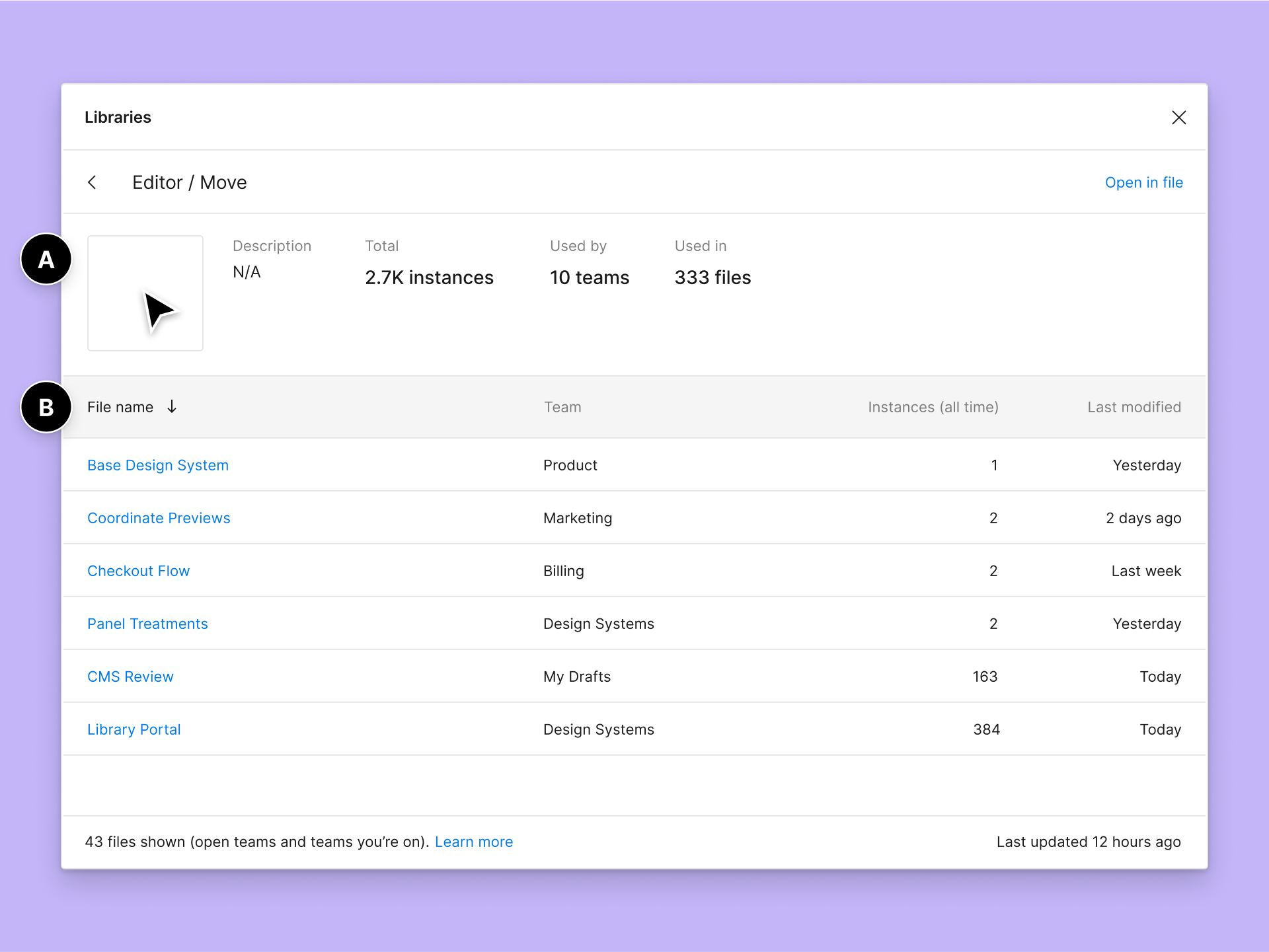
Task: Click annotation marker B
Action: (x=46, y=407)
